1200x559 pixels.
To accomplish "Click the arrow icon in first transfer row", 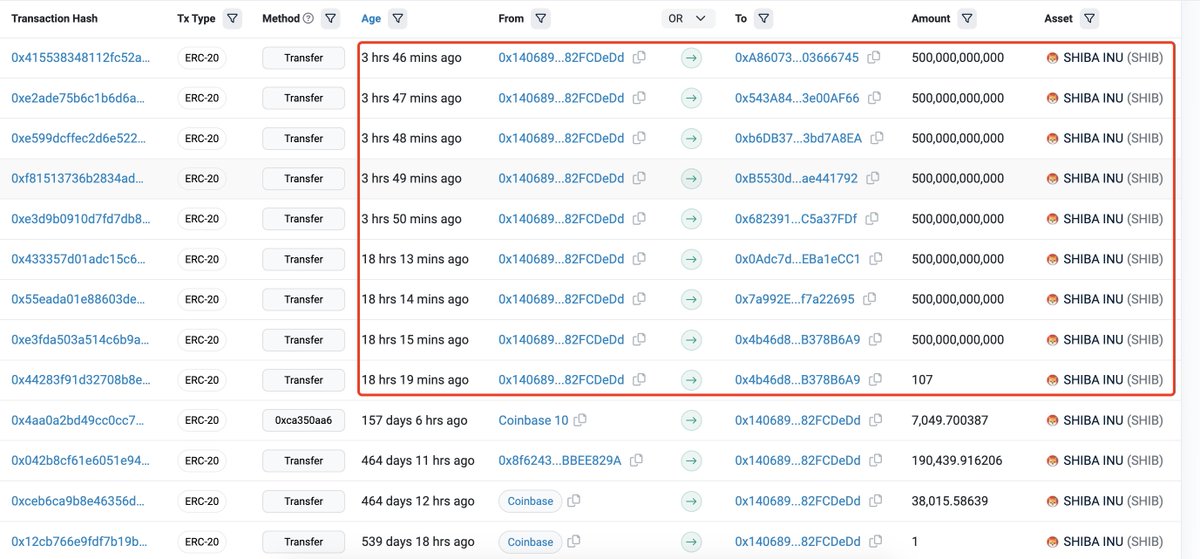I will [x=691, y=58].
